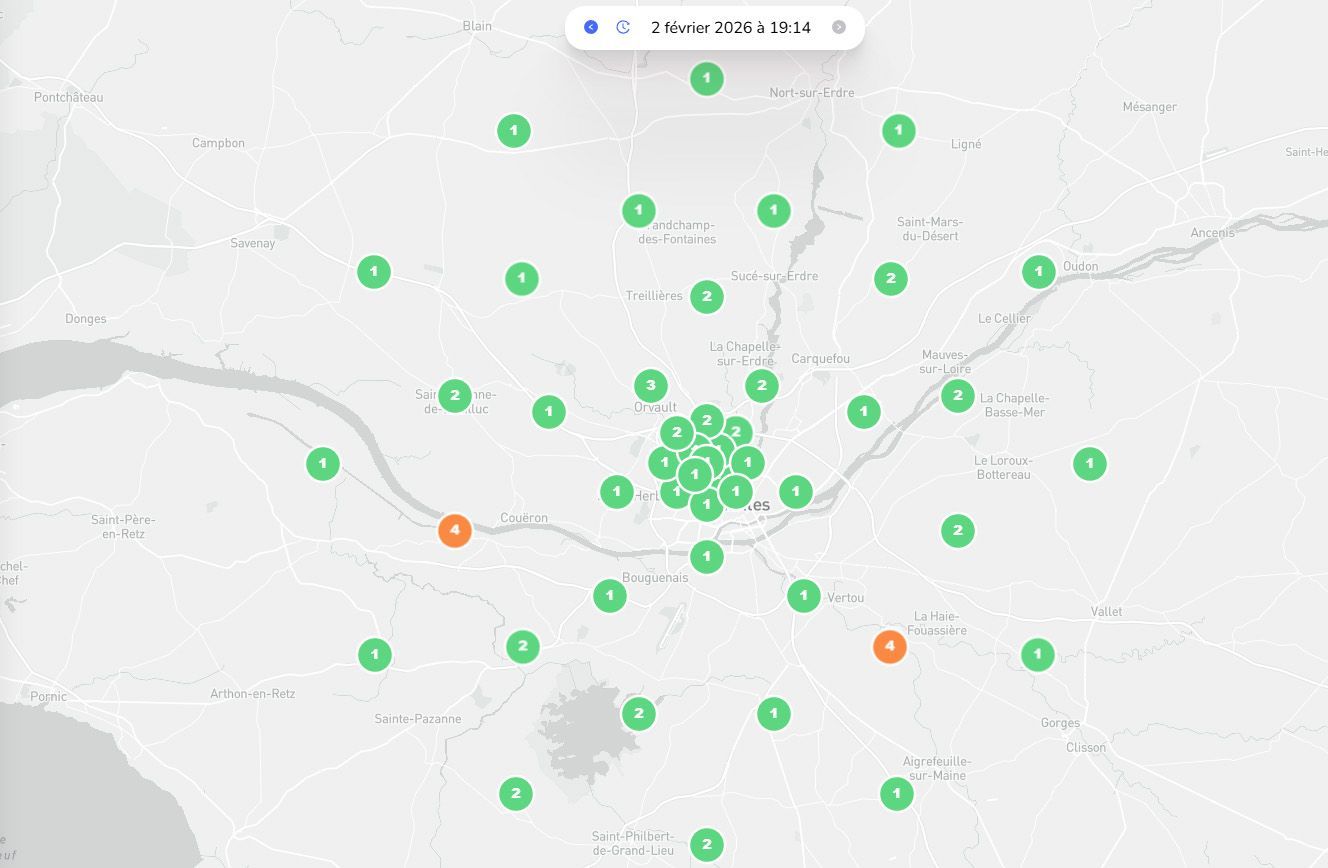Select the 2 cluster between La Chapelle-sur-Erdre and Carquefou
Screen dimensions: 1328x868
click(x=762, y=385)
